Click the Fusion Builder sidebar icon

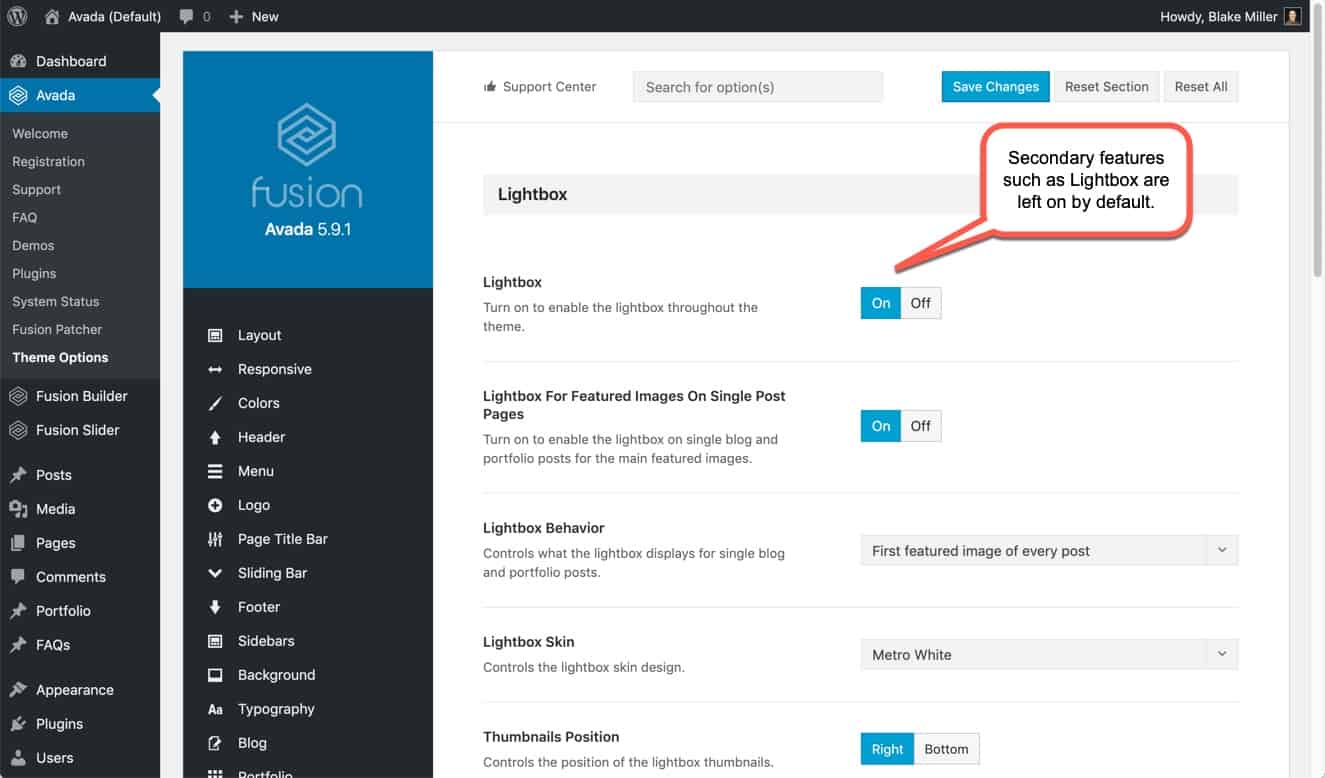tap(18, 396)
